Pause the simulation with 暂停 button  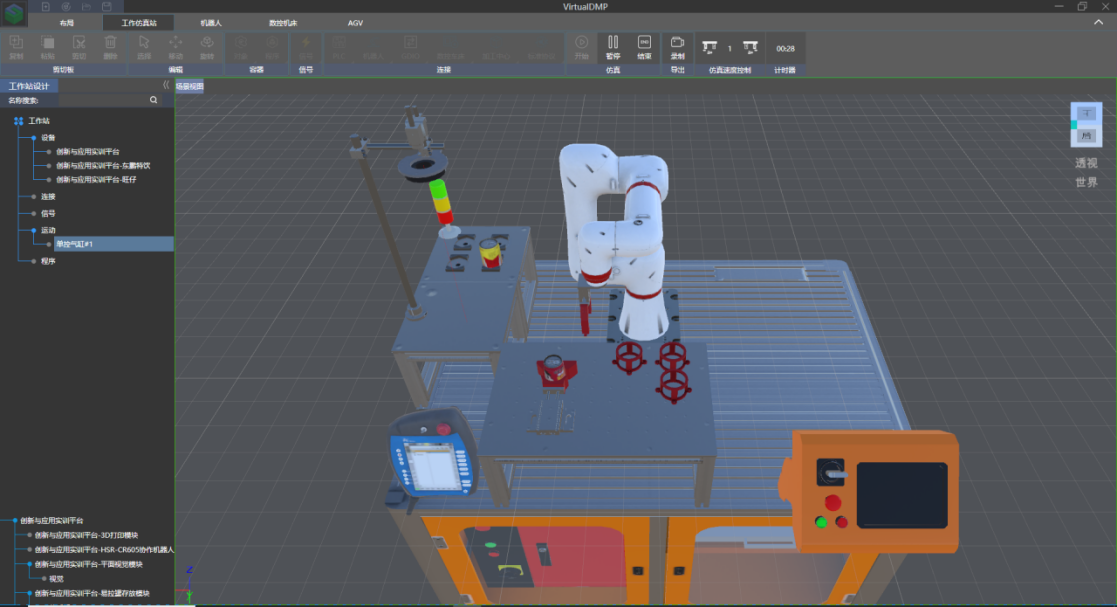[613, 48]
